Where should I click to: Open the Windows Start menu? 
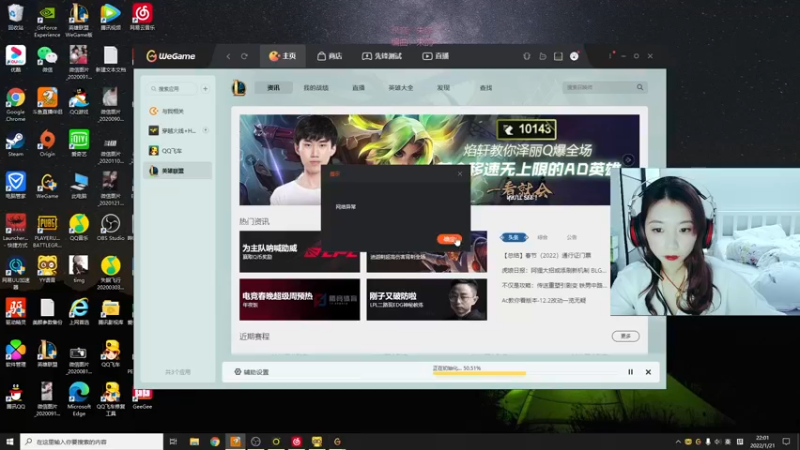(x=9, y=441)
